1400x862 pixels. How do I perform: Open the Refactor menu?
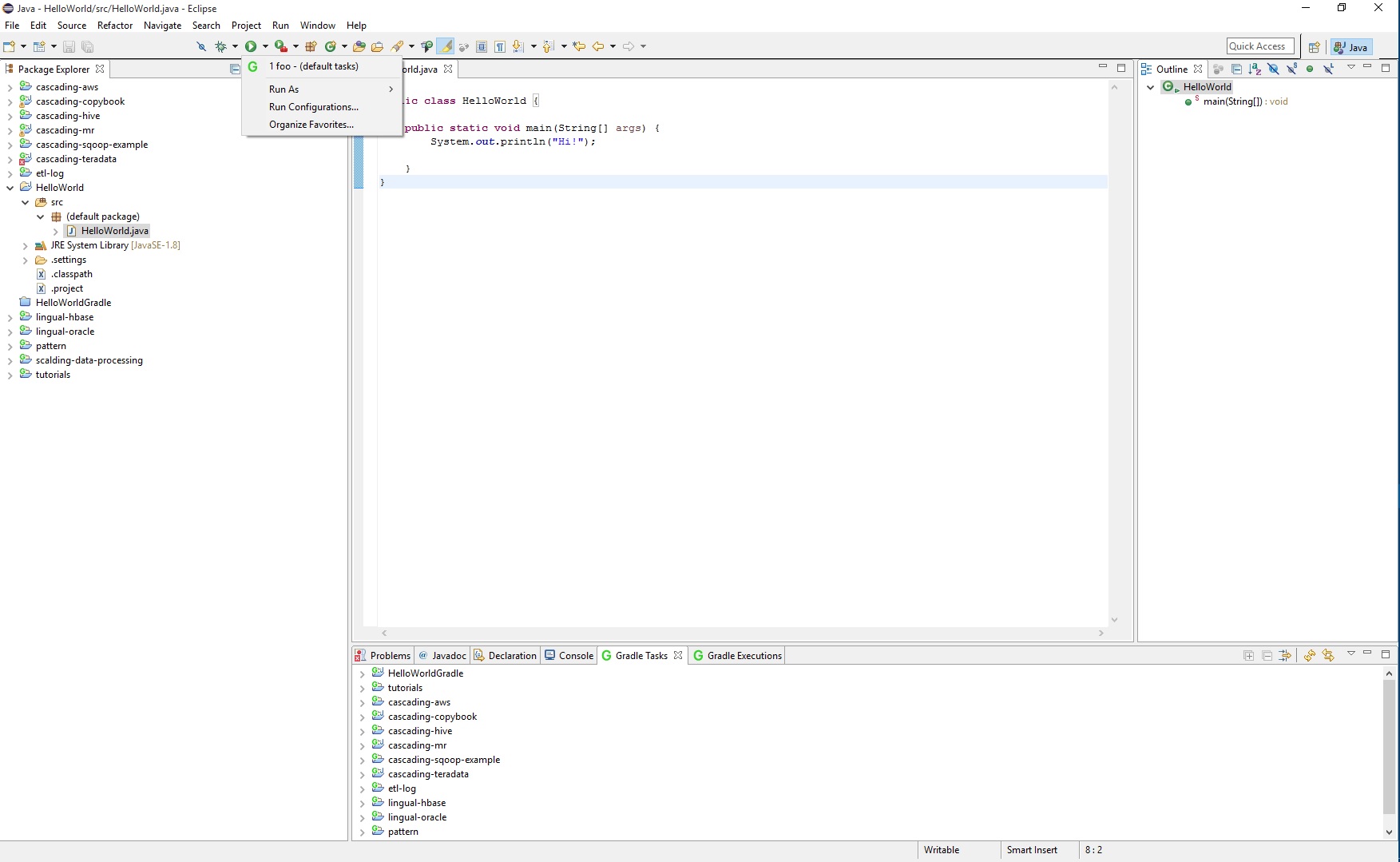pos(115,26)
